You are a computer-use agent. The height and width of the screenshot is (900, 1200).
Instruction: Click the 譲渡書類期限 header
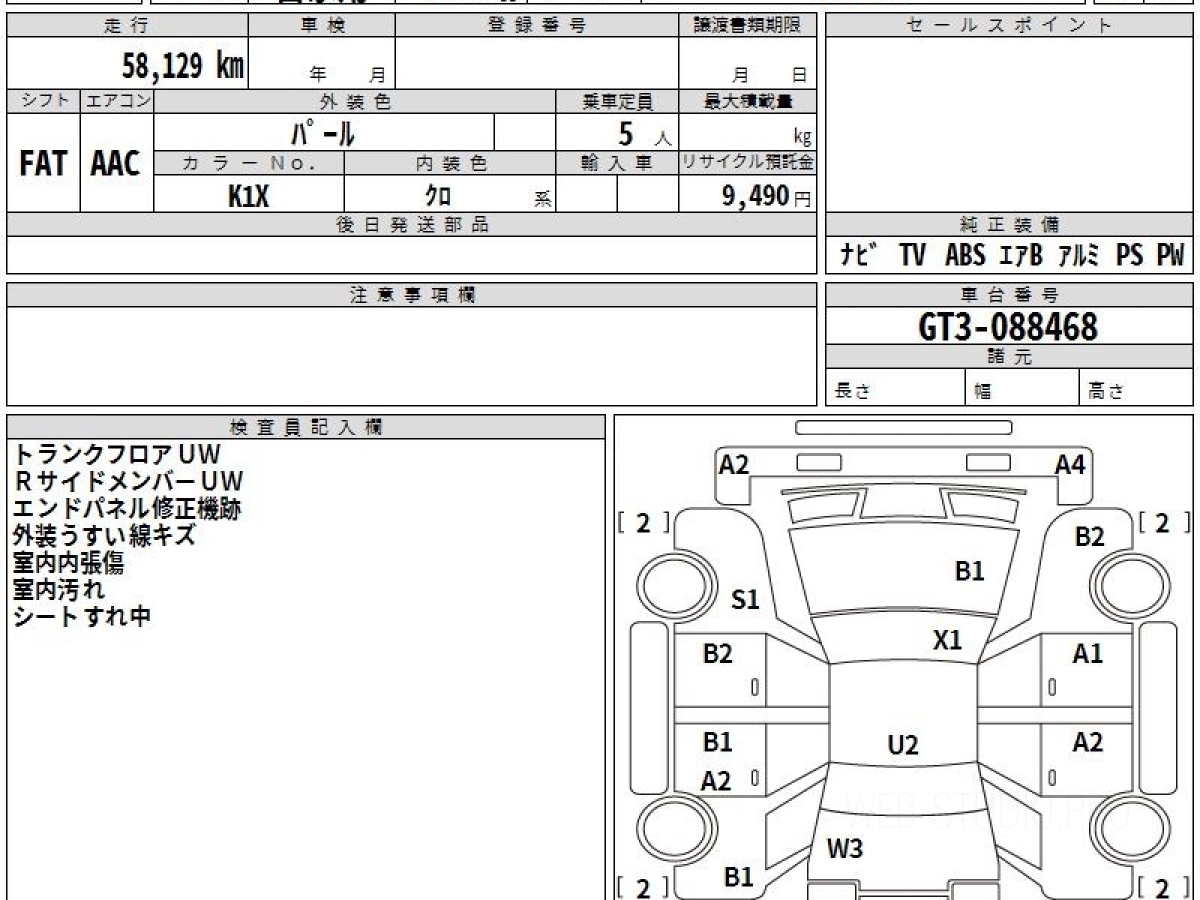coord(748,26)
